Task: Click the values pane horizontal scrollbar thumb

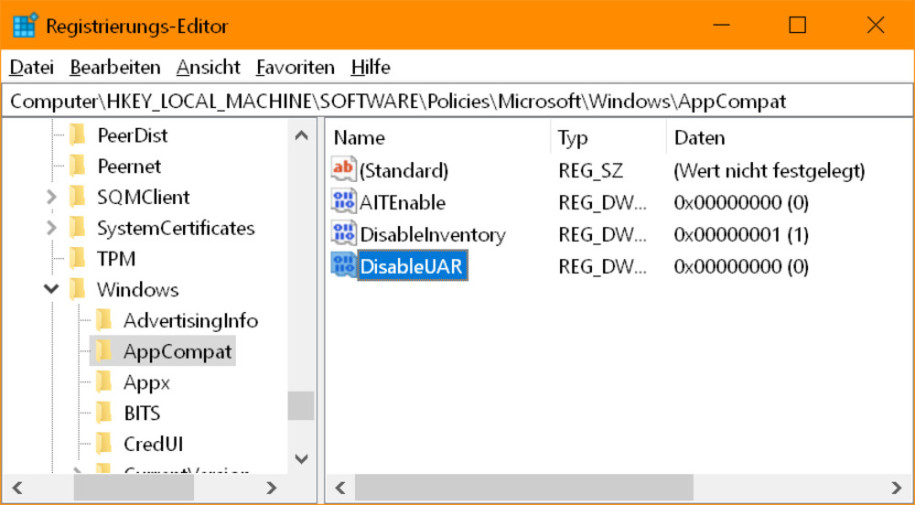Action: [524, 487]
